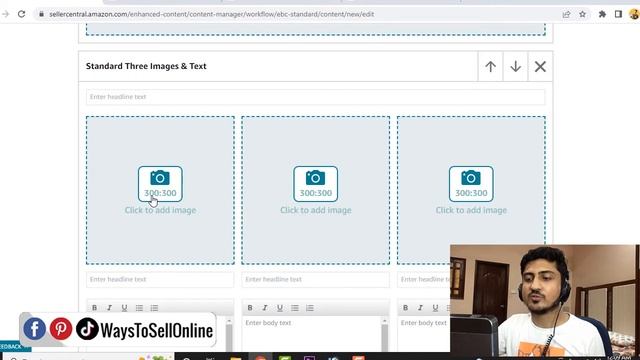Screen dimensions: 640x360
Task: Insert bulleted list in left column editor
Action: tap(139, 308)
